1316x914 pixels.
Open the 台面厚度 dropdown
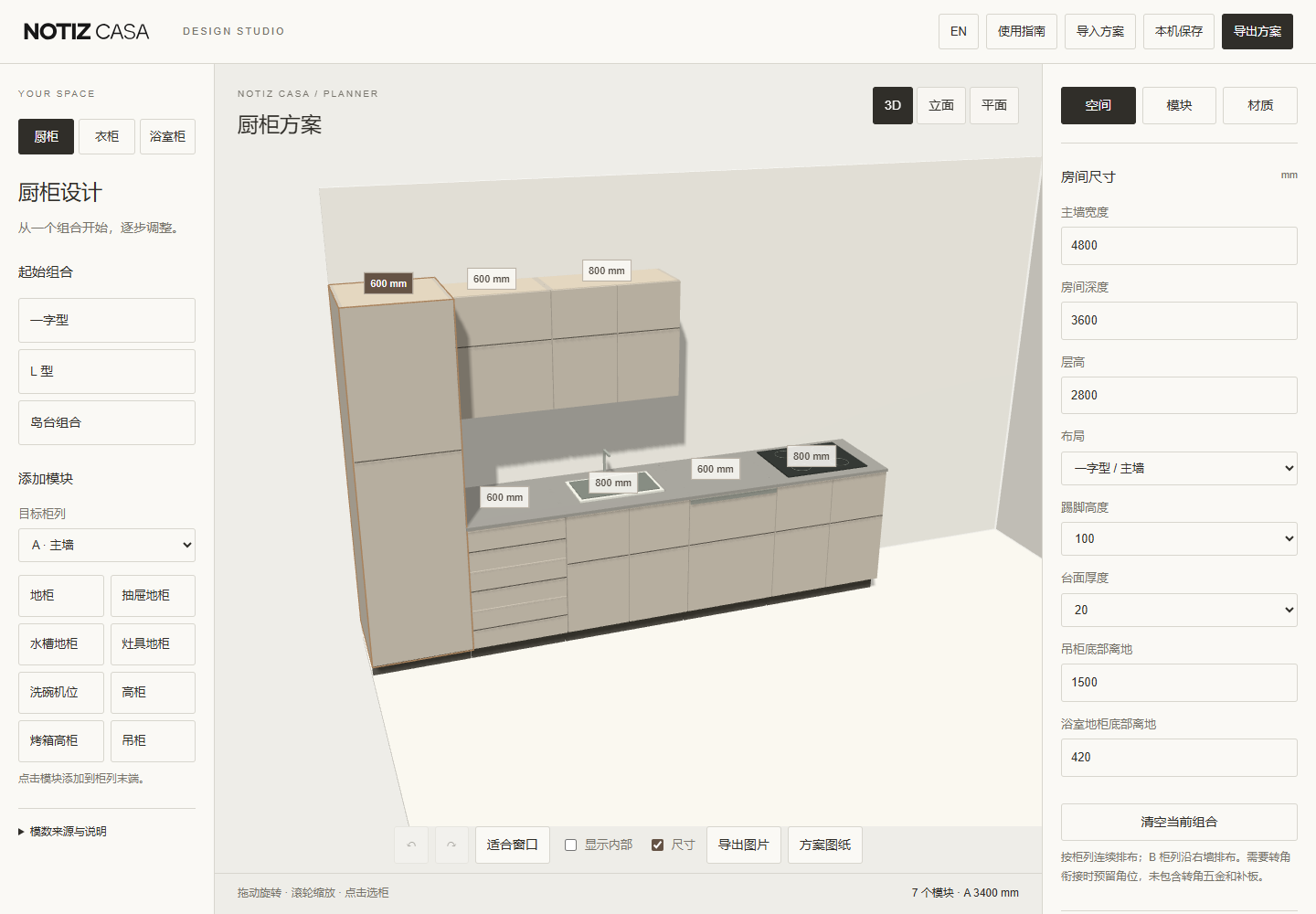tap(1179, 610)
